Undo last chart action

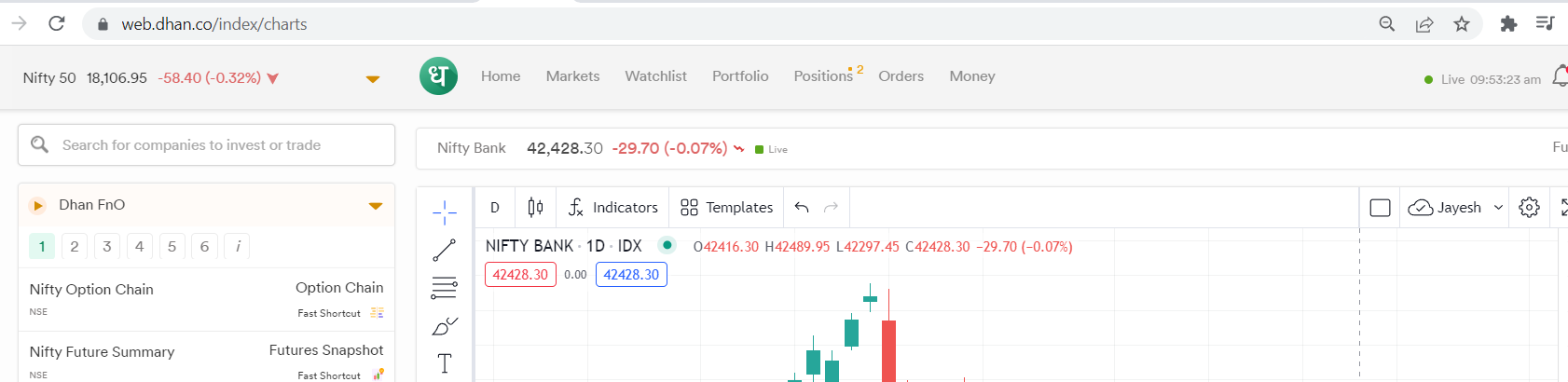tap(802, 207)
